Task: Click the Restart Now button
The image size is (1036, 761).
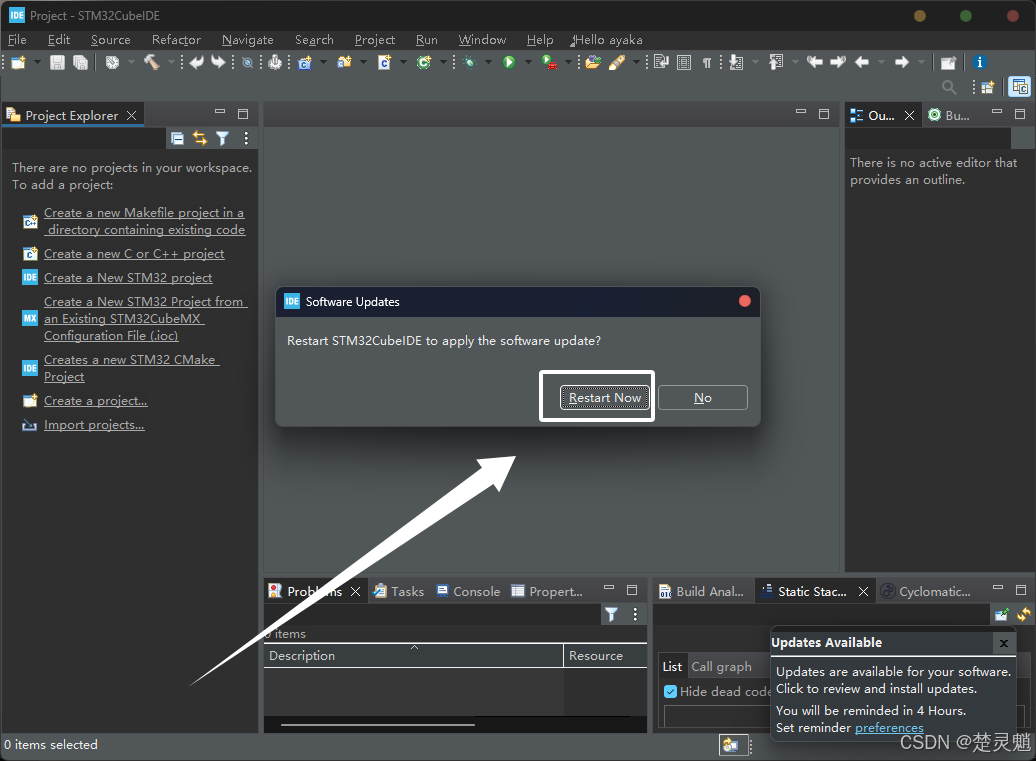Action: click(605, 398)
